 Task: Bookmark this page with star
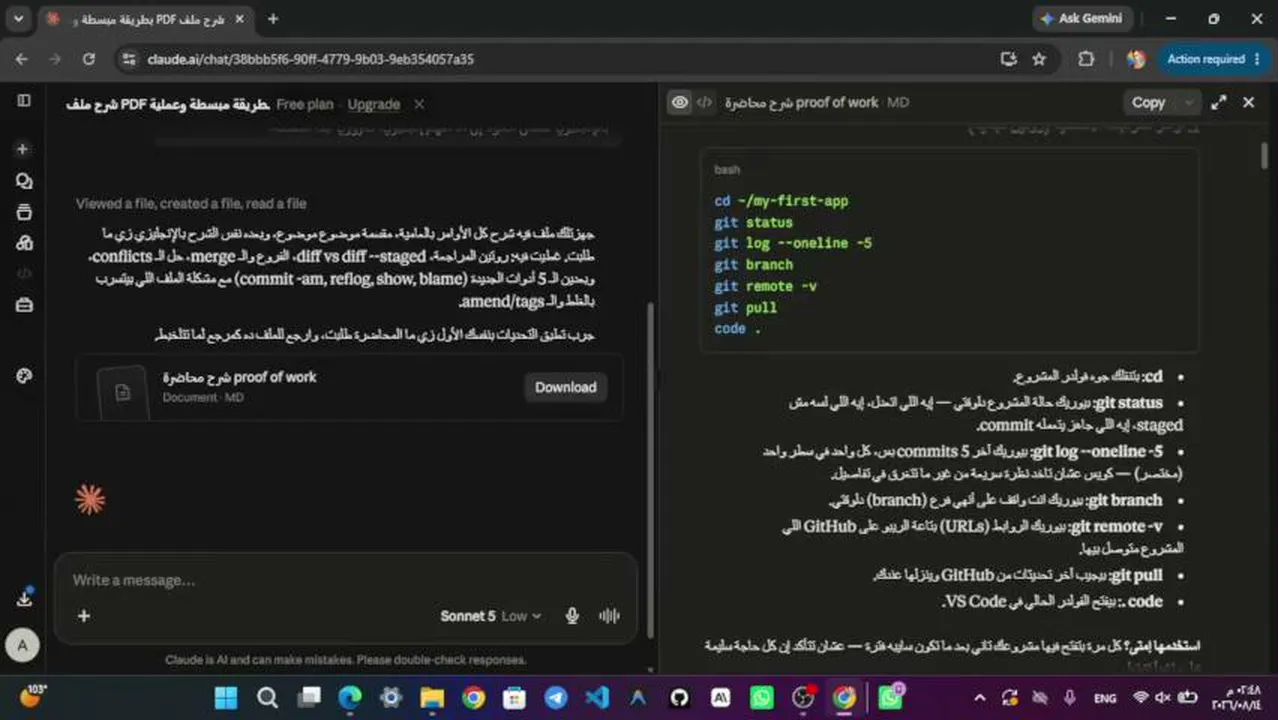pyautogui.click(x=1039, y=59)
